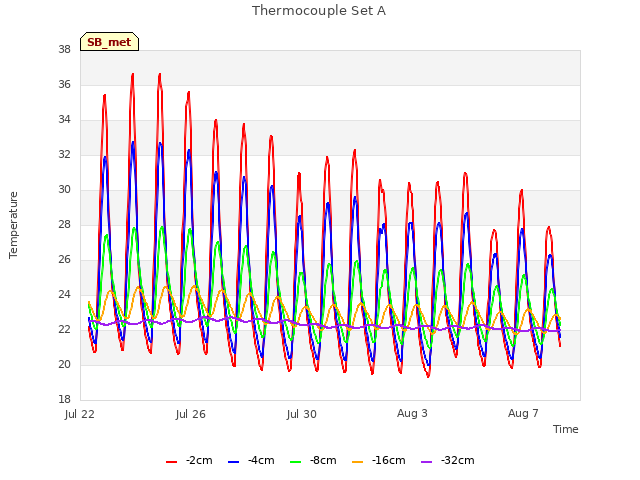Click the 32 y-axis tick label
The width and height of the screenshot is (640, 480).
64,155
